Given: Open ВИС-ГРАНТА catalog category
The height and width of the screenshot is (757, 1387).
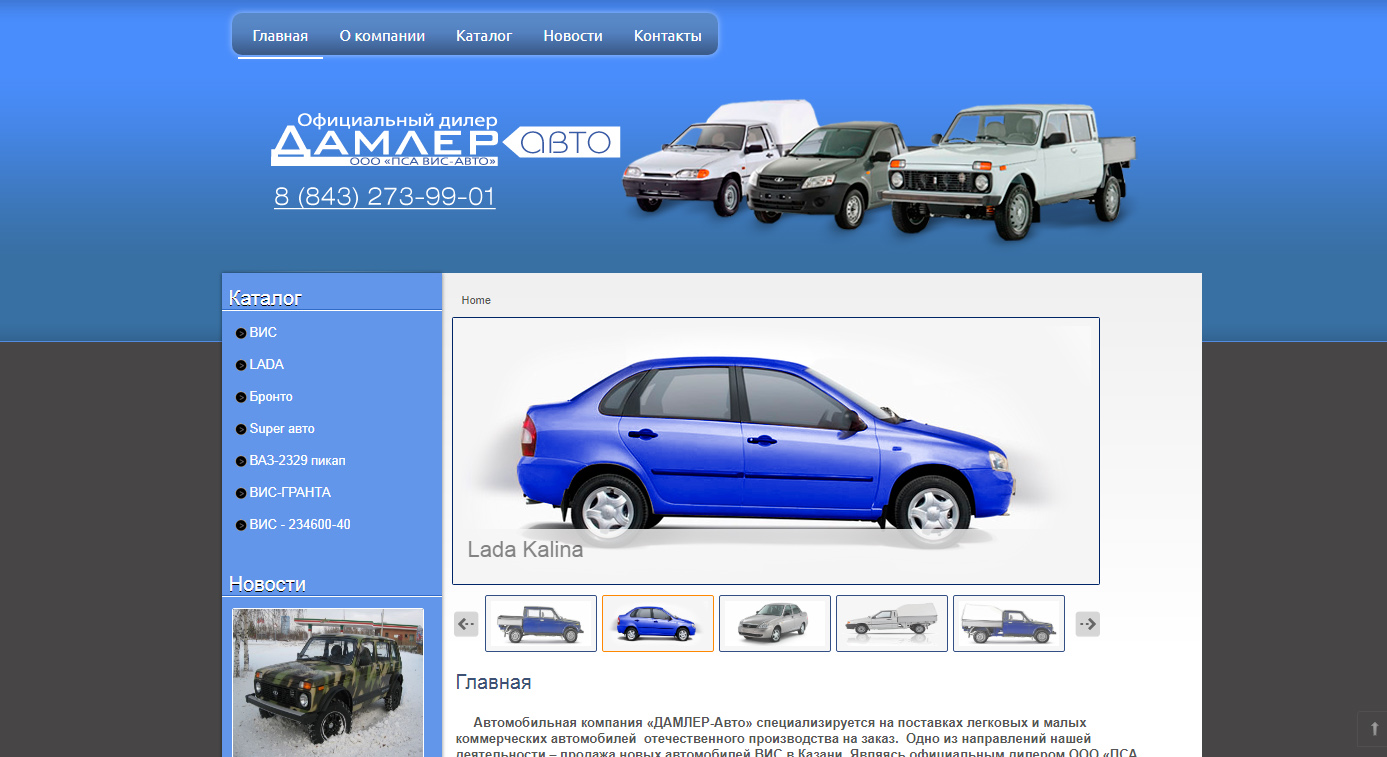Looking at the screenshot, I should (x=290, y=492).
